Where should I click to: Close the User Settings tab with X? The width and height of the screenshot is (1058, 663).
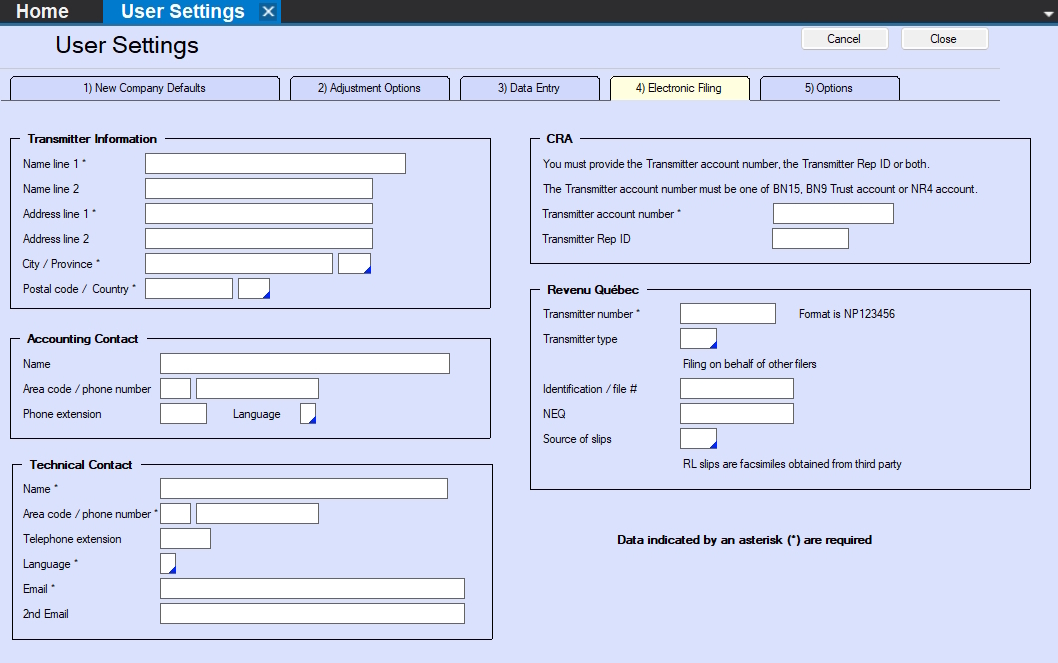click(268, 12)
